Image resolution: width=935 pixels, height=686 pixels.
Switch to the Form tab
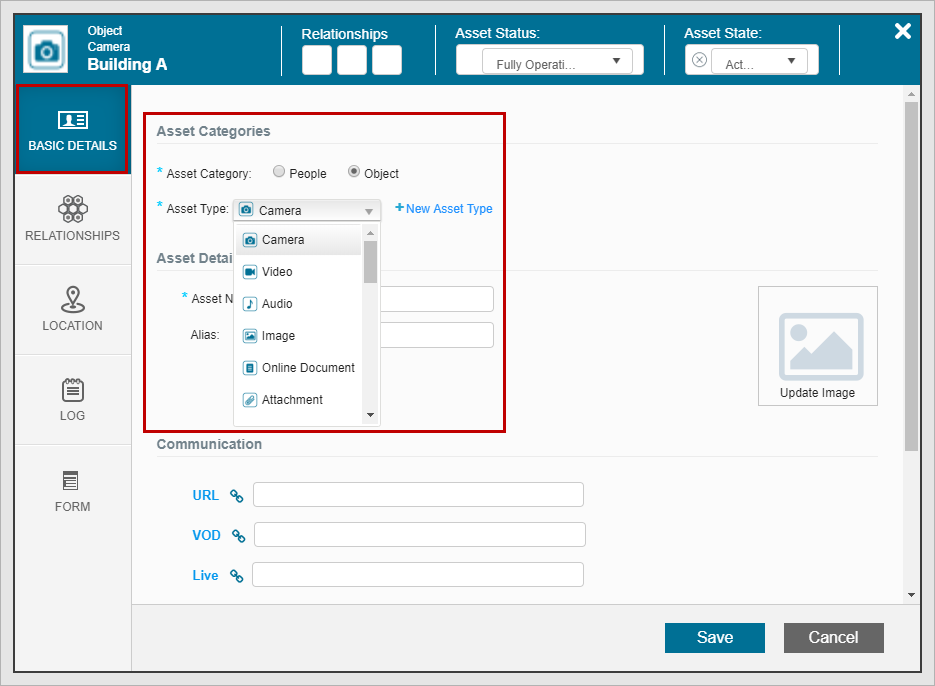pos(72,490)
